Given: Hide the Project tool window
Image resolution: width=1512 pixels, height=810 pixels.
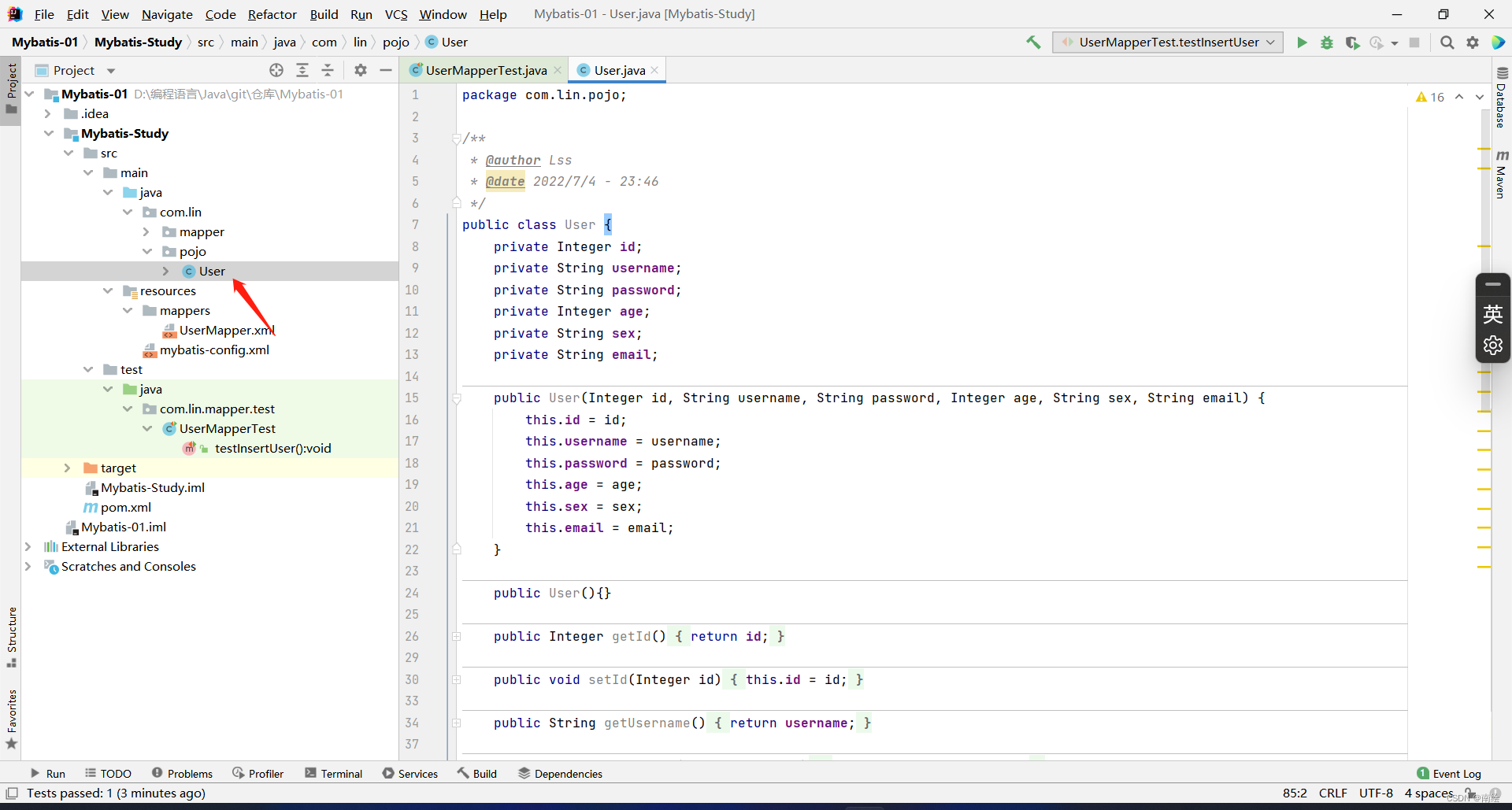Looking at the screenshot, I should pyautogui.click(x=386, y=70).
